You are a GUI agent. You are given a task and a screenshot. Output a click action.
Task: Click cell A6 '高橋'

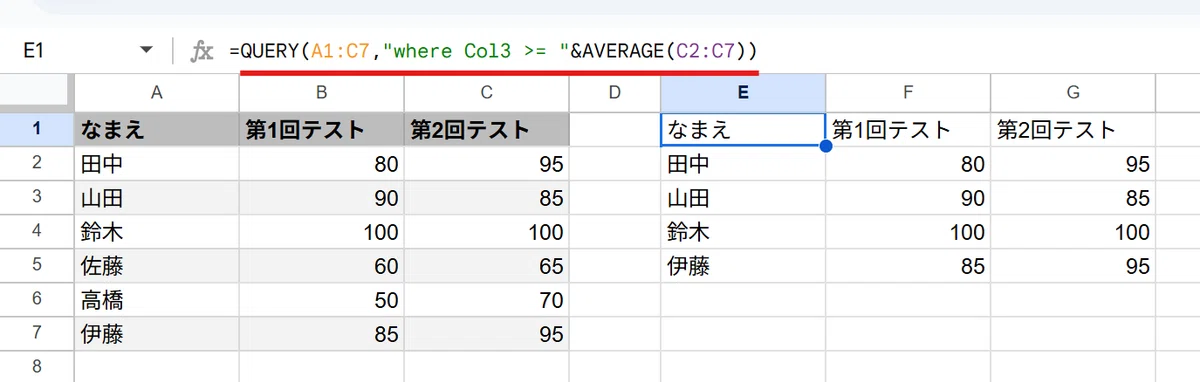(156, 299)
